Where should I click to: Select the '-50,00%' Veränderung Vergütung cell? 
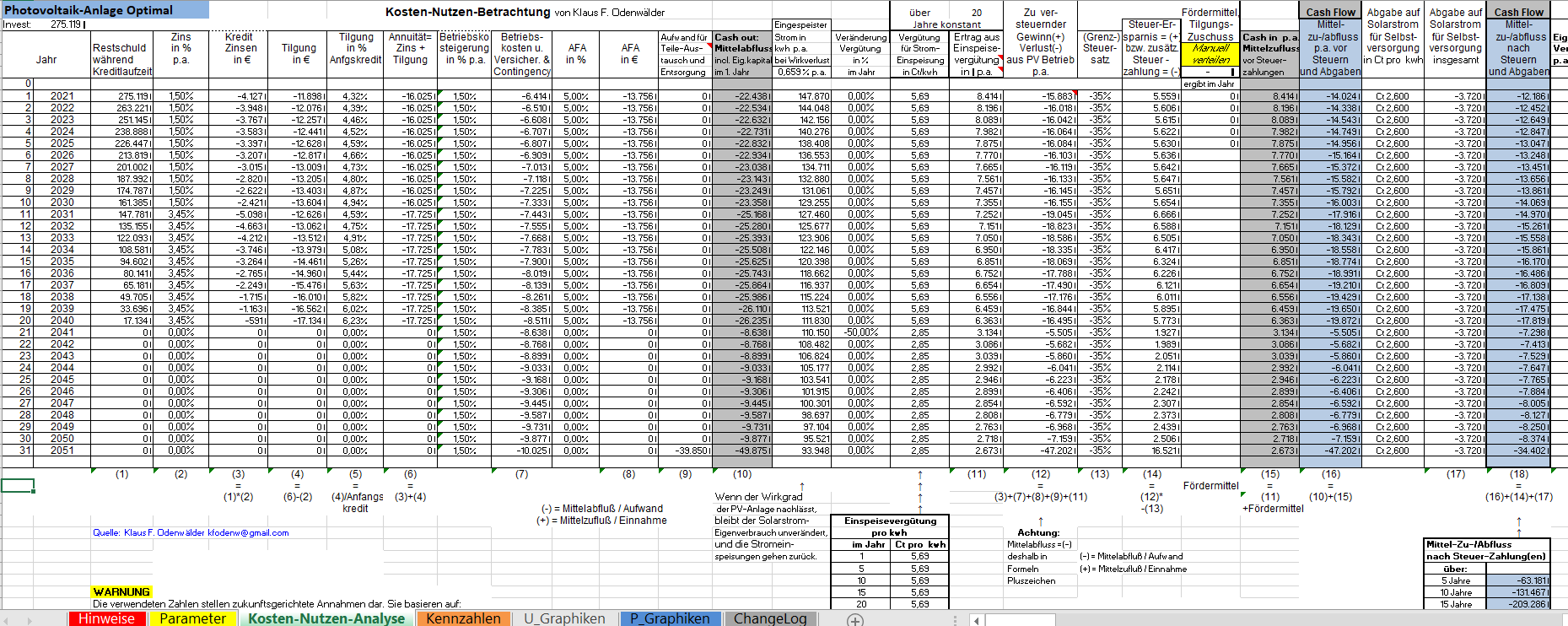[860, 332]
